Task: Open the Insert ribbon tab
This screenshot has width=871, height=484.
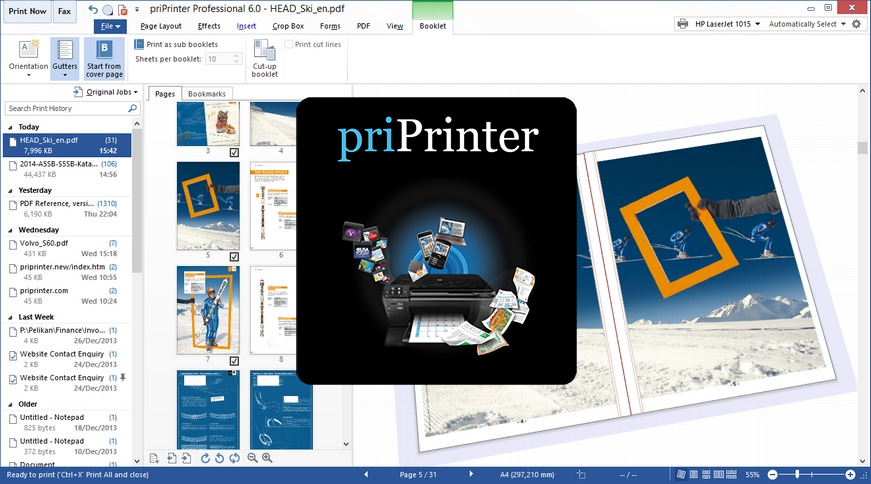Action: [x=246, y=26]
